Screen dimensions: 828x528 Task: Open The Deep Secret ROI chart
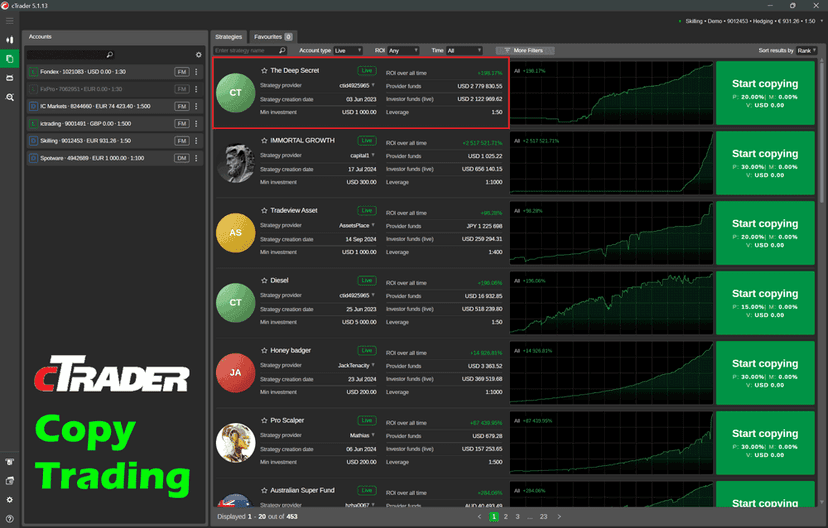tap(611, 93)
